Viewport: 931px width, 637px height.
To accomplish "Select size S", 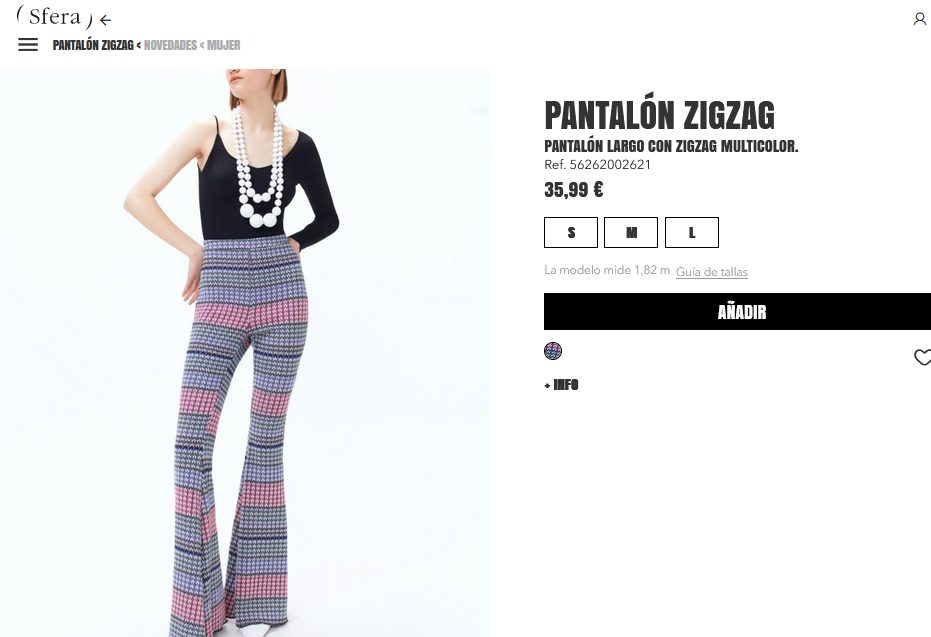I will (x=571, y=232).
